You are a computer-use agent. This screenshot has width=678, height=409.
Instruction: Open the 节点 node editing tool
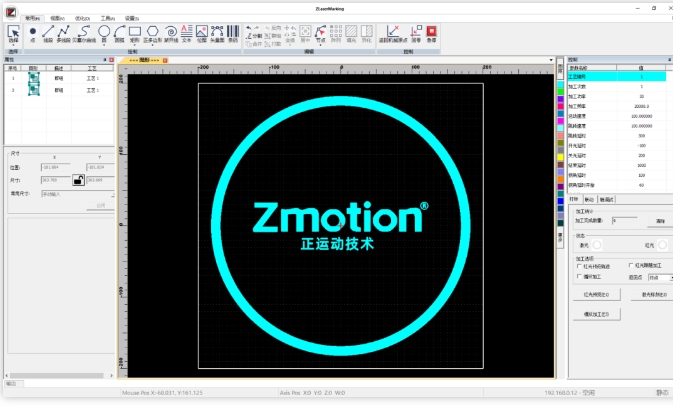[x=320, y=32]
